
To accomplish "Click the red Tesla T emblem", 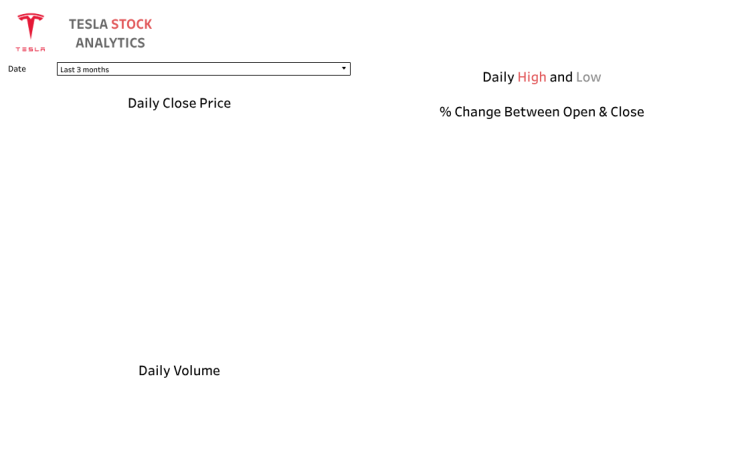I will (30, 26).
